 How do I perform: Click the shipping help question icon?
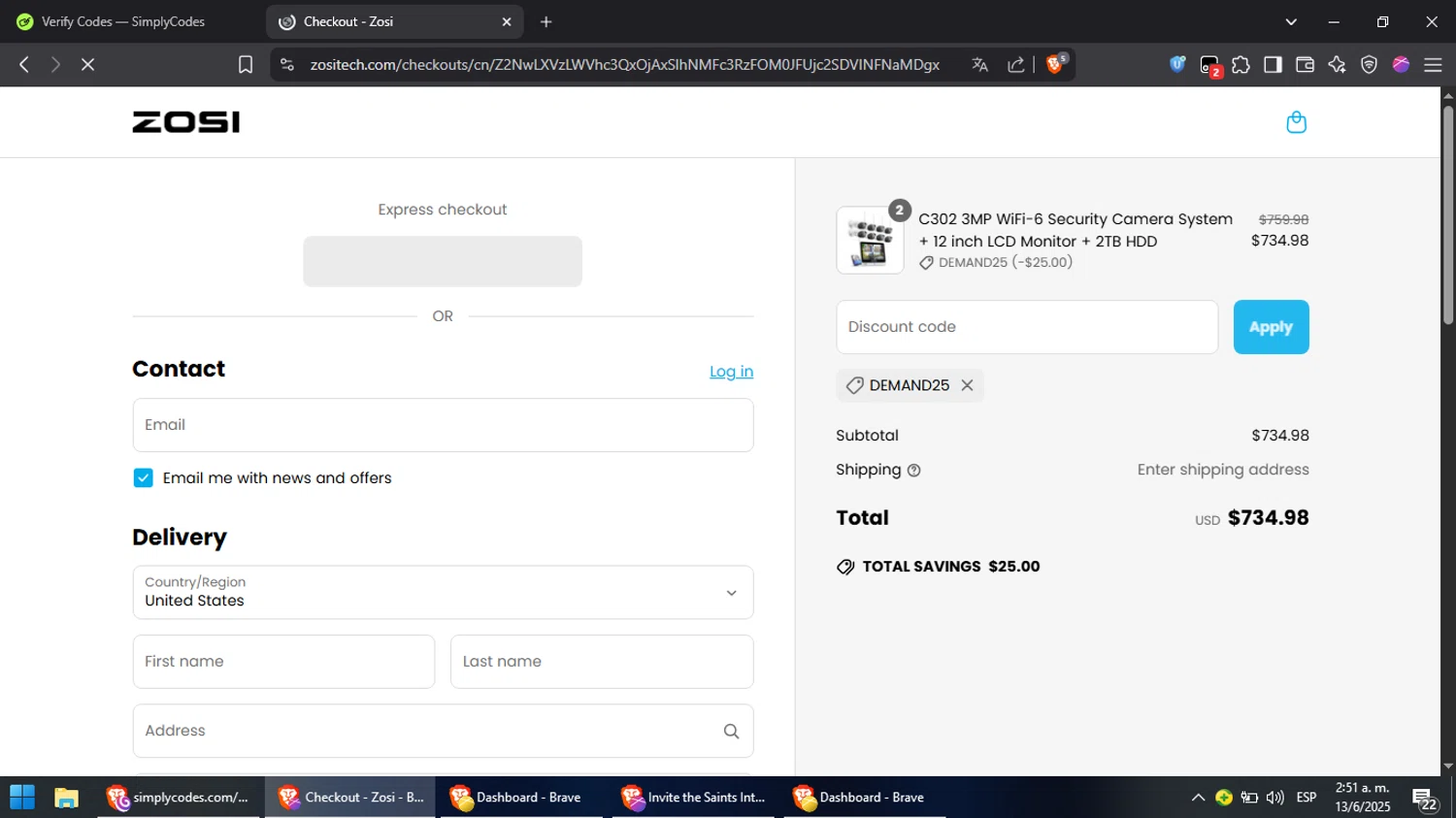tap(913, 471)
